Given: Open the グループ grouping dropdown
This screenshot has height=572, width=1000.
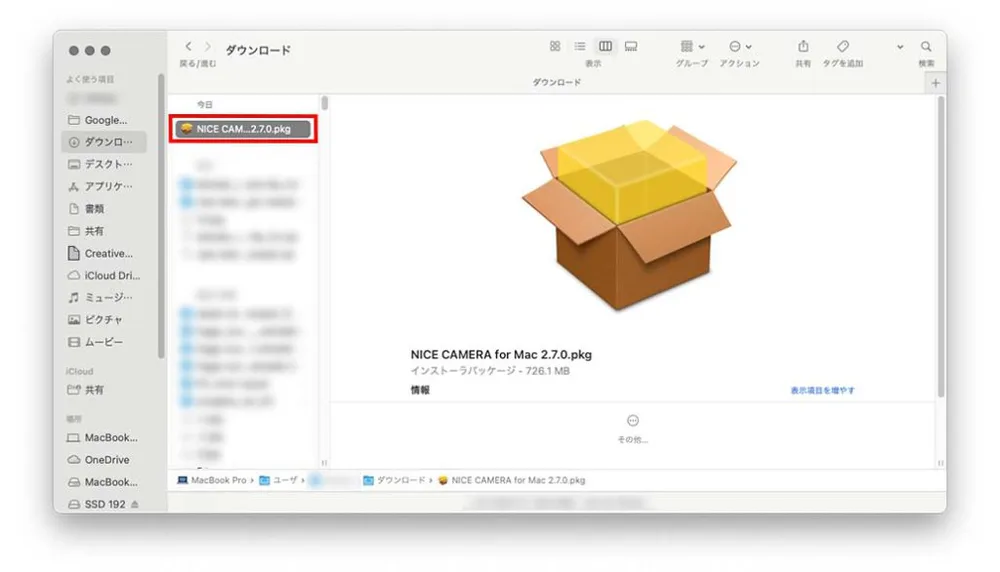Looking at the screenshot, I should tap(692, 47).
